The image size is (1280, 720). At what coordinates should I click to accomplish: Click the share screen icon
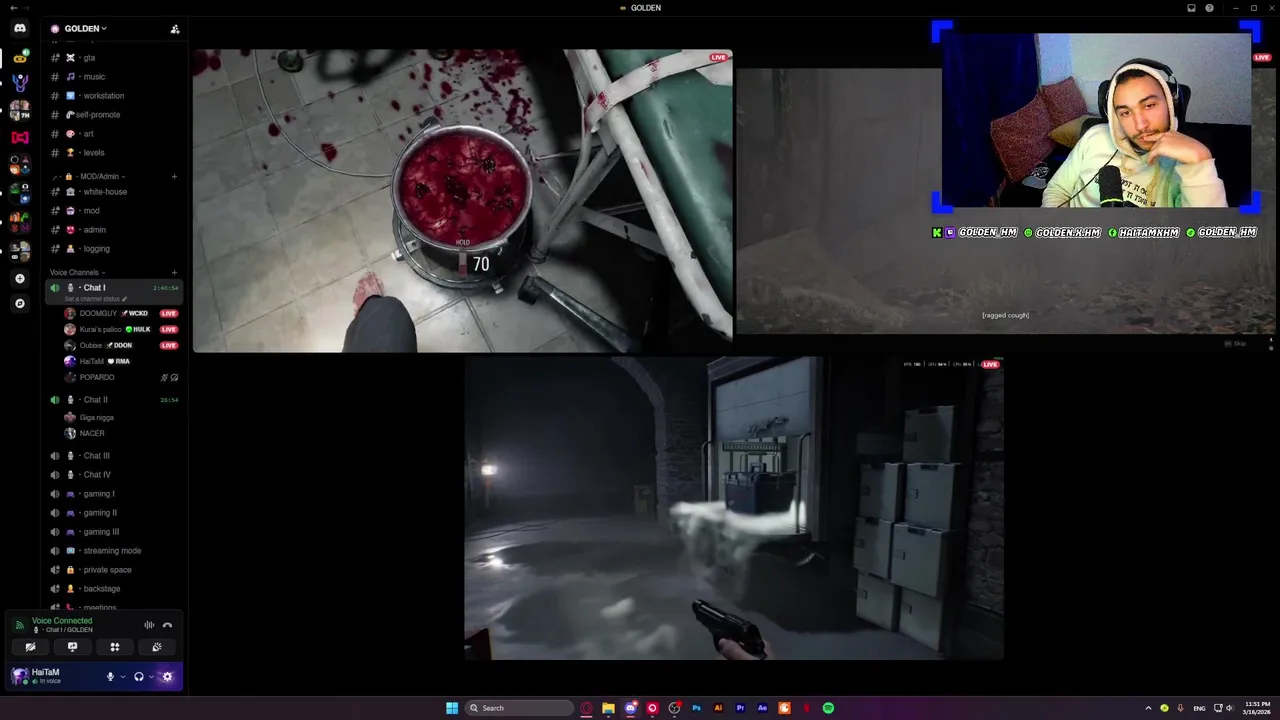pyautogui.click(x=72, y=647)
